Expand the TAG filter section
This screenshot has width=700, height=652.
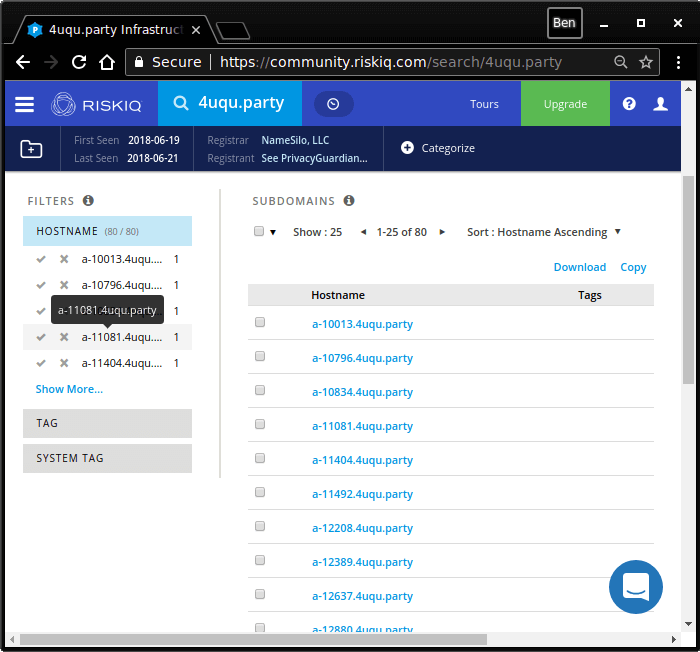(107, 423)
